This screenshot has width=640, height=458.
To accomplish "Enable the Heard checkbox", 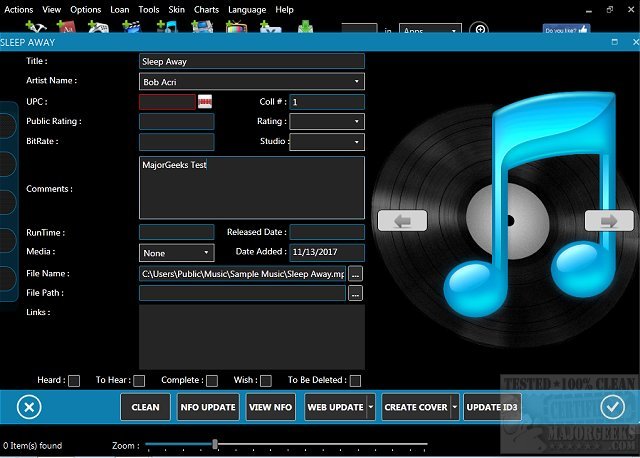I will tap(74, 381).
